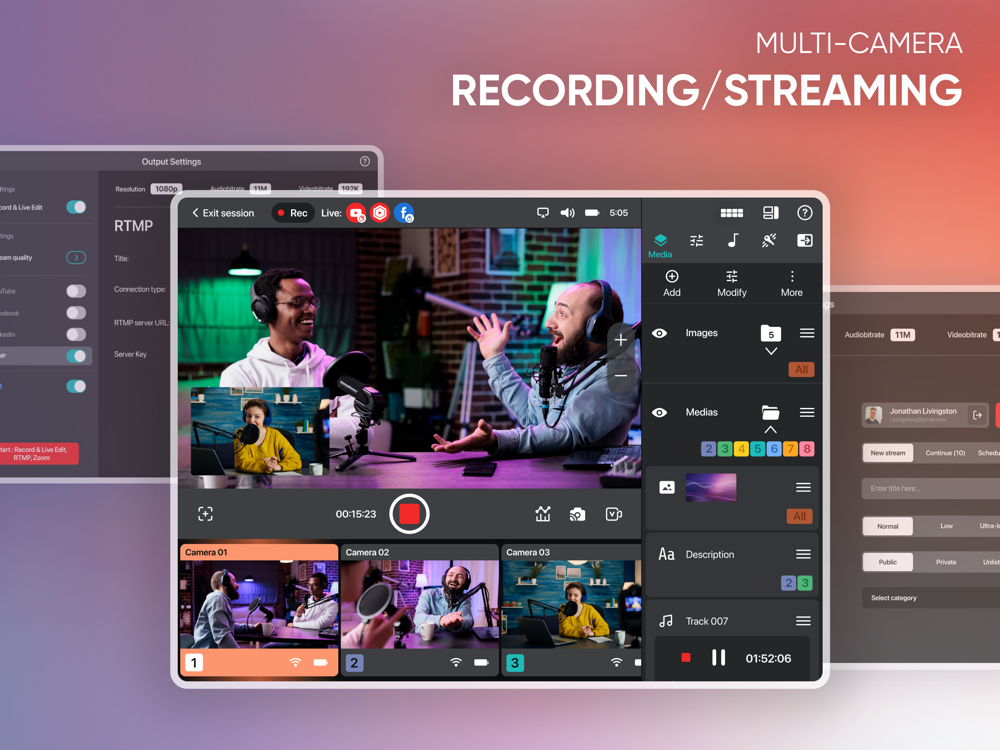Open YouTube live stream icon
This screenshot has height=750, width=1000.
[357, 213]
